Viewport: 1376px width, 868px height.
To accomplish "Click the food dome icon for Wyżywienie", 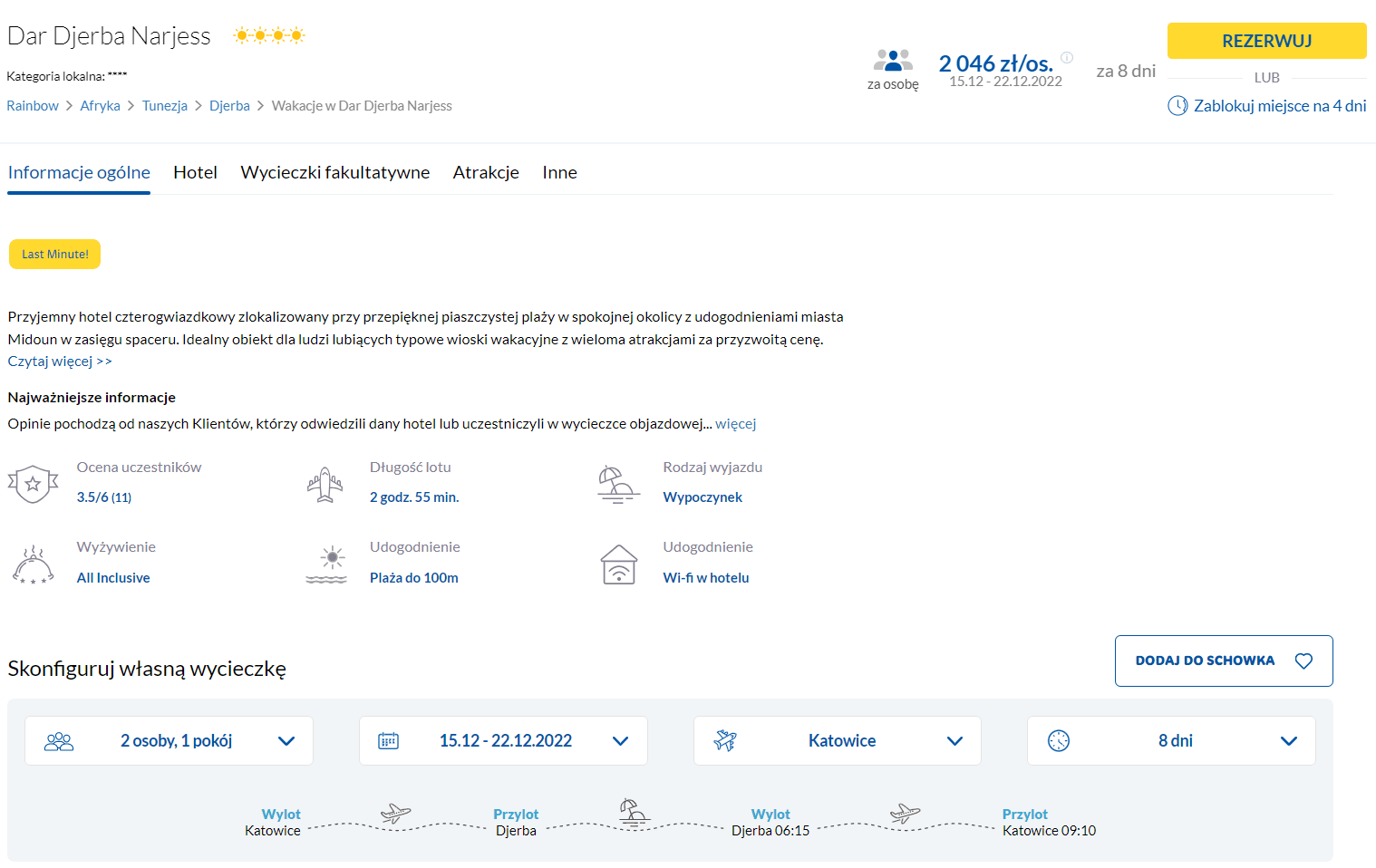I will click(34, 564).
